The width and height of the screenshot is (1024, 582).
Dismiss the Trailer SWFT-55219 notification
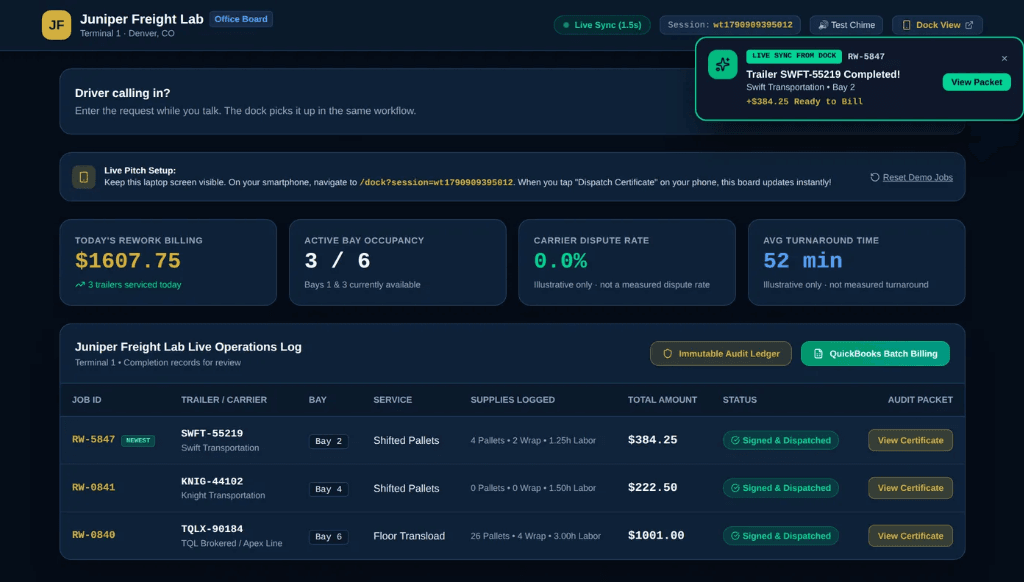tap(1004, 59)
